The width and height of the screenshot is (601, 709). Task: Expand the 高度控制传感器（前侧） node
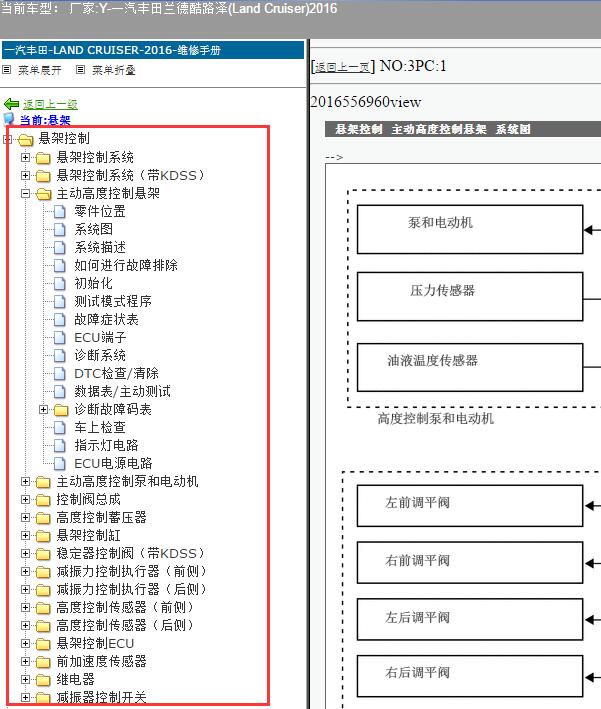[25, 607]
